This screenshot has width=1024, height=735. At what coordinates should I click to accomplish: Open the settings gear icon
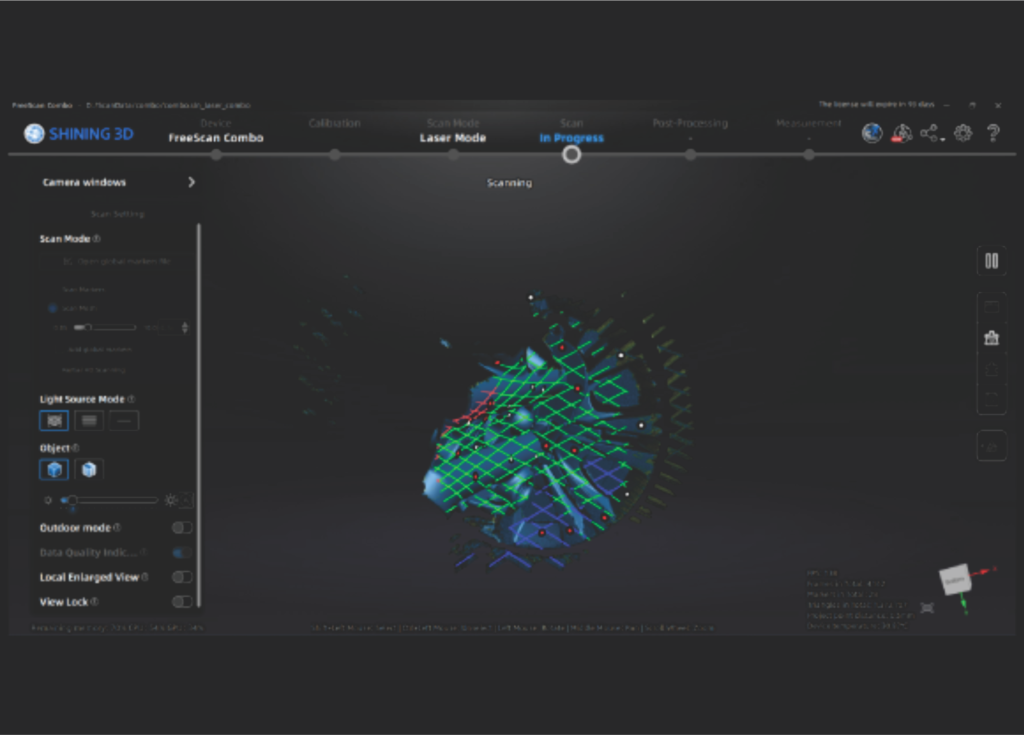963,133
